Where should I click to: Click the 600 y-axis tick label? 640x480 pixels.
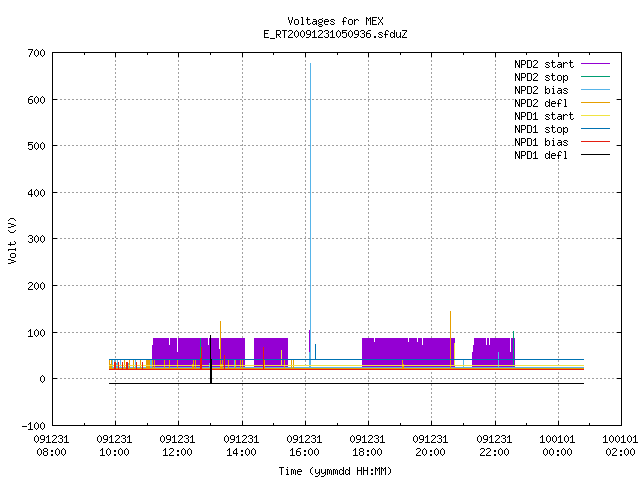click(36, 100)
